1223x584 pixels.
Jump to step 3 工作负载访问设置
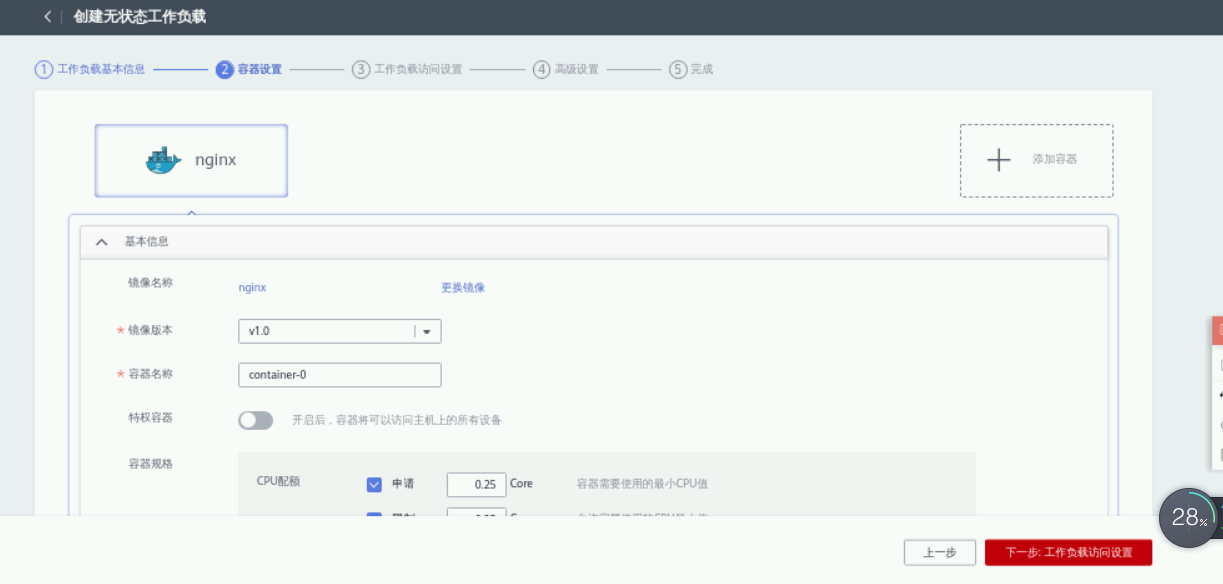point(407,69)
